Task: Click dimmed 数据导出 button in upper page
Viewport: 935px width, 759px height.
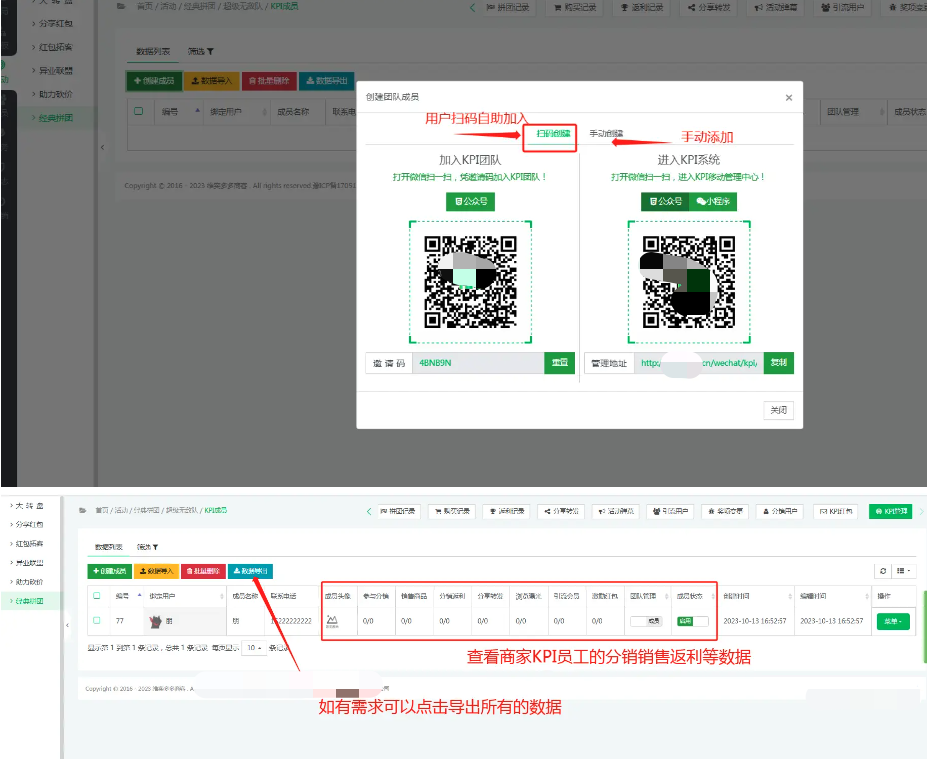Action: 327,80
